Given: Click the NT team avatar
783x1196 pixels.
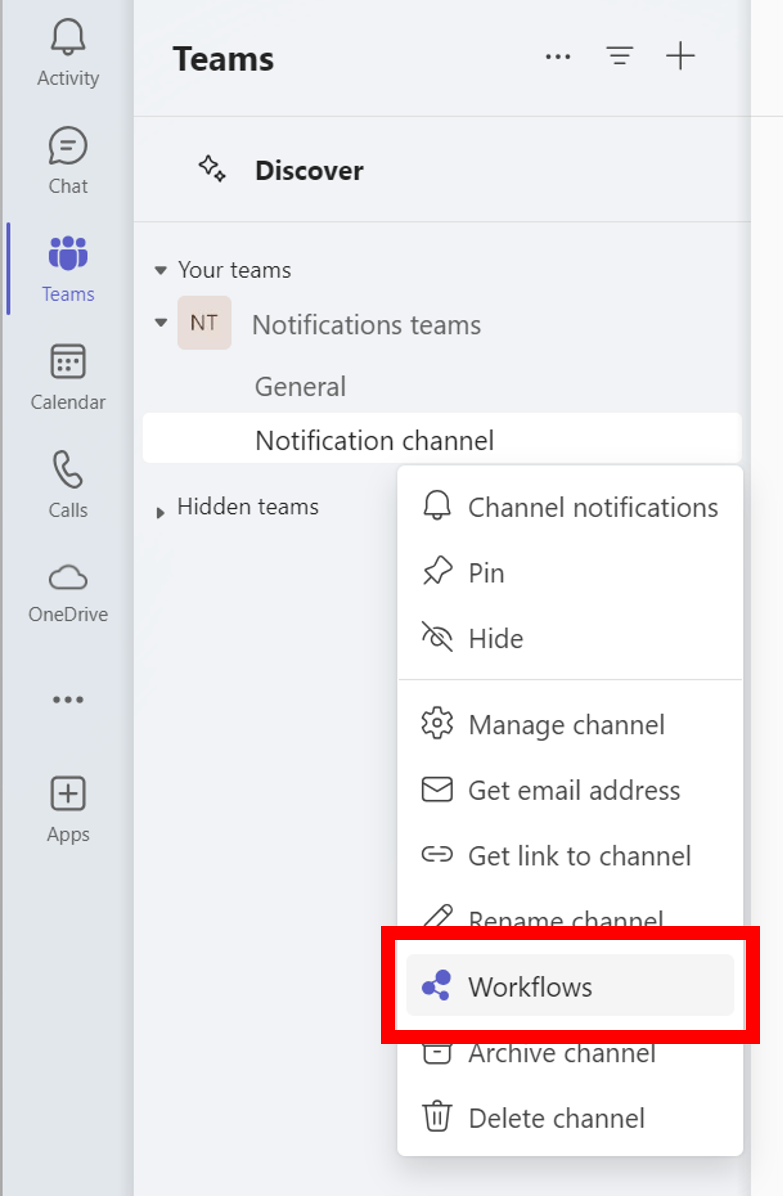Looking at the screenshot, I should pyautogui.click(x=204, y=323).
